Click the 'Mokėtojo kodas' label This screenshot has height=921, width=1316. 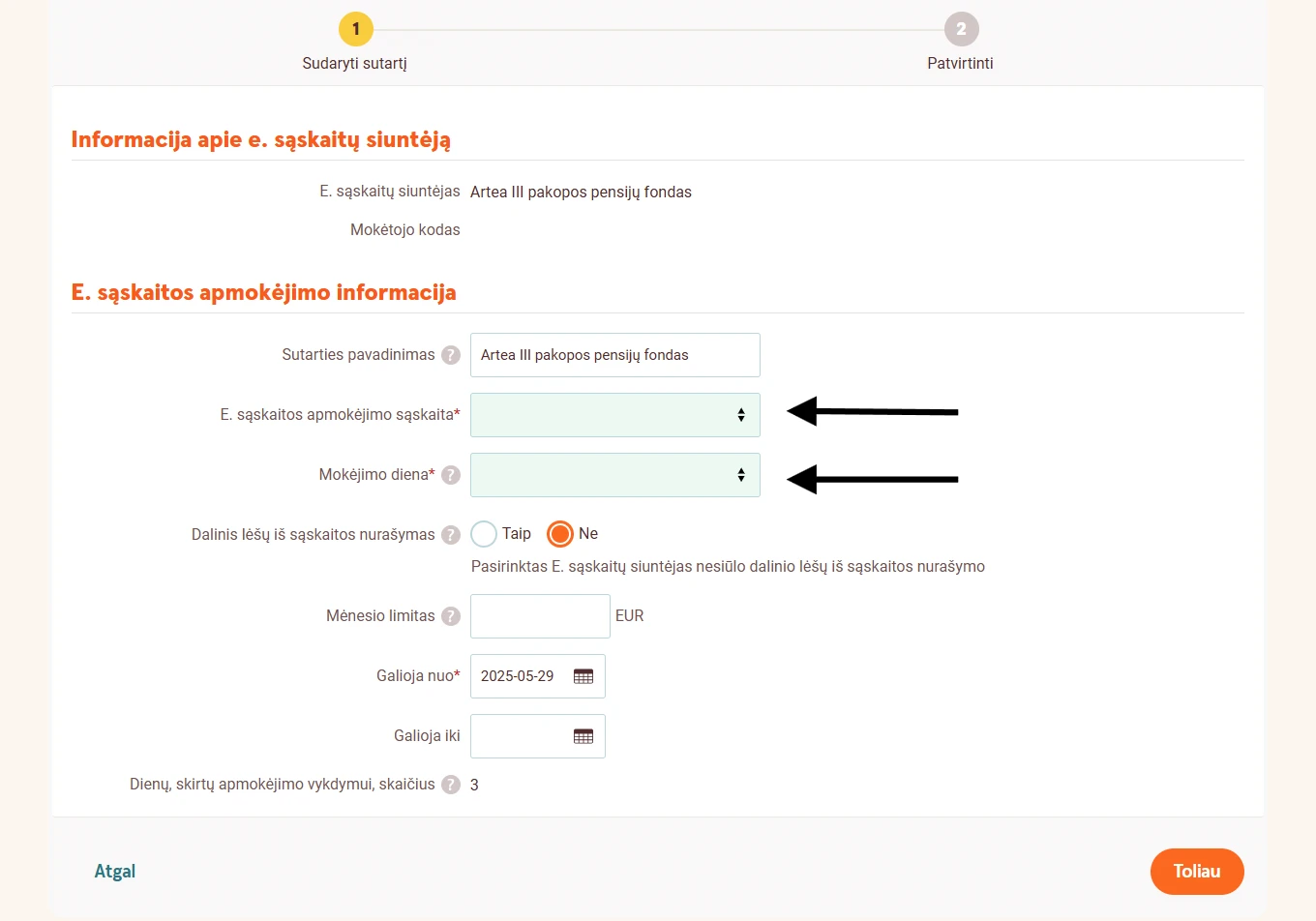point(405,230)
